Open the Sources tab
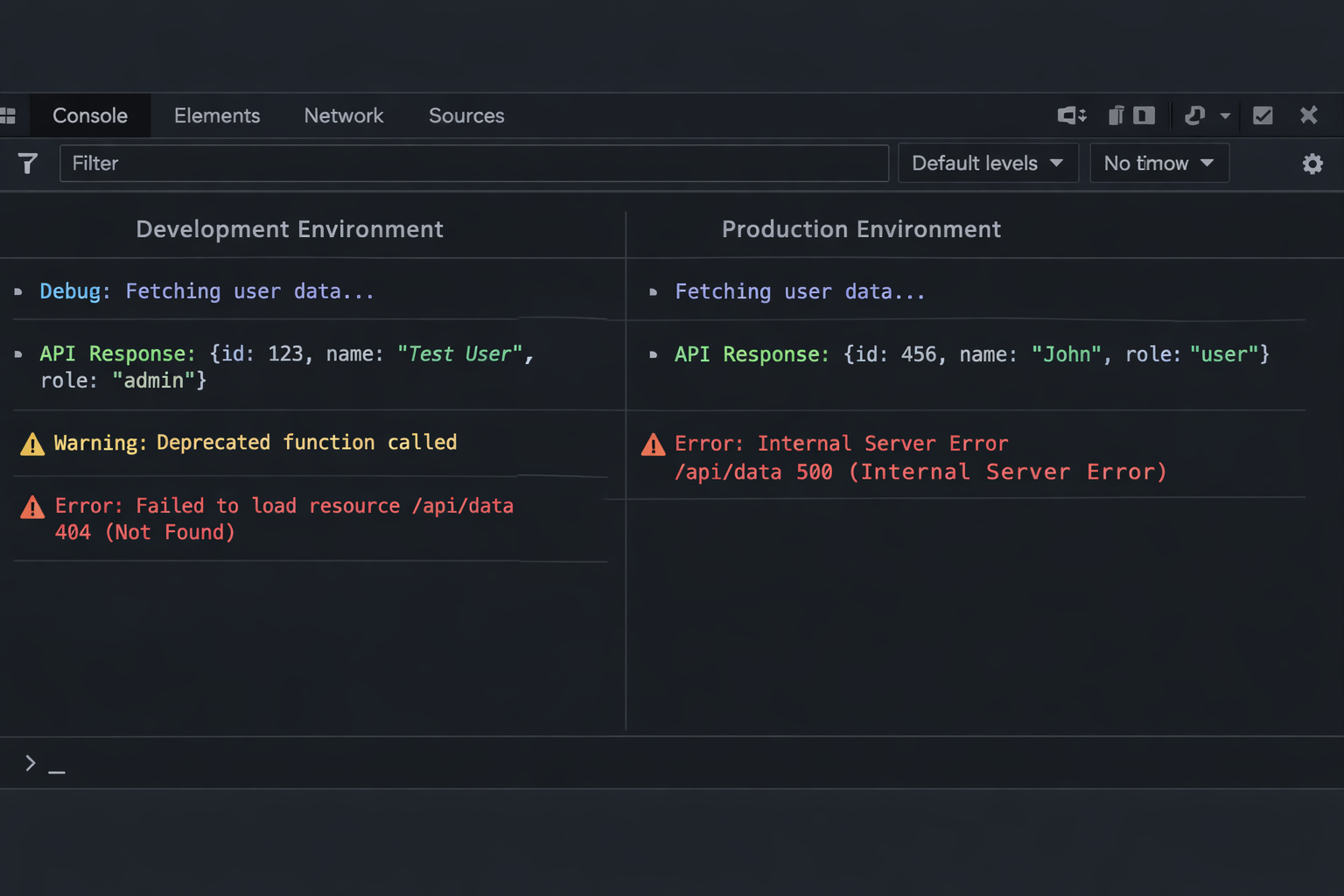1344x896 pixels. pyautogui.click(x=466, y=115)
